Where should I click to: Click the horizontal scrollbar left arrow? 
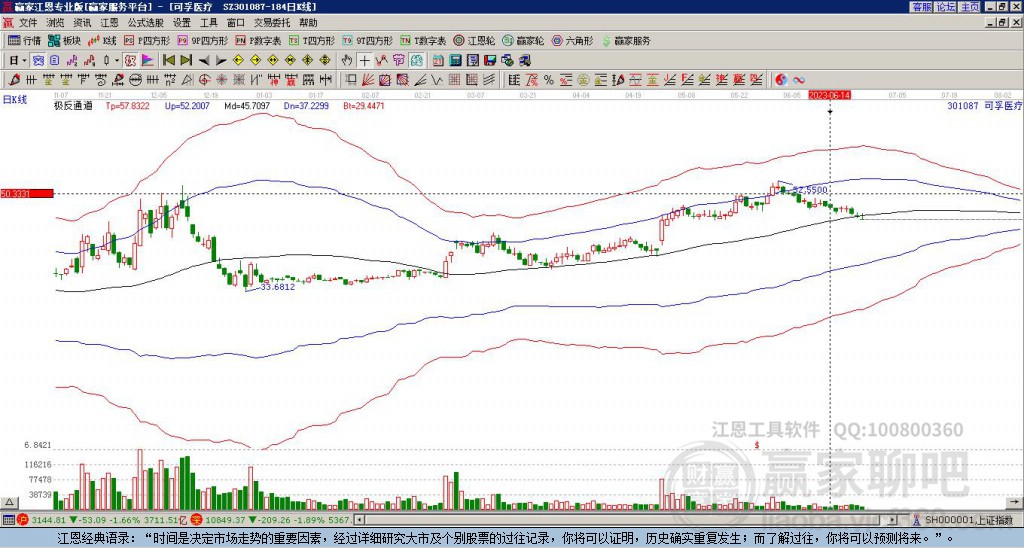pos(359,520)
